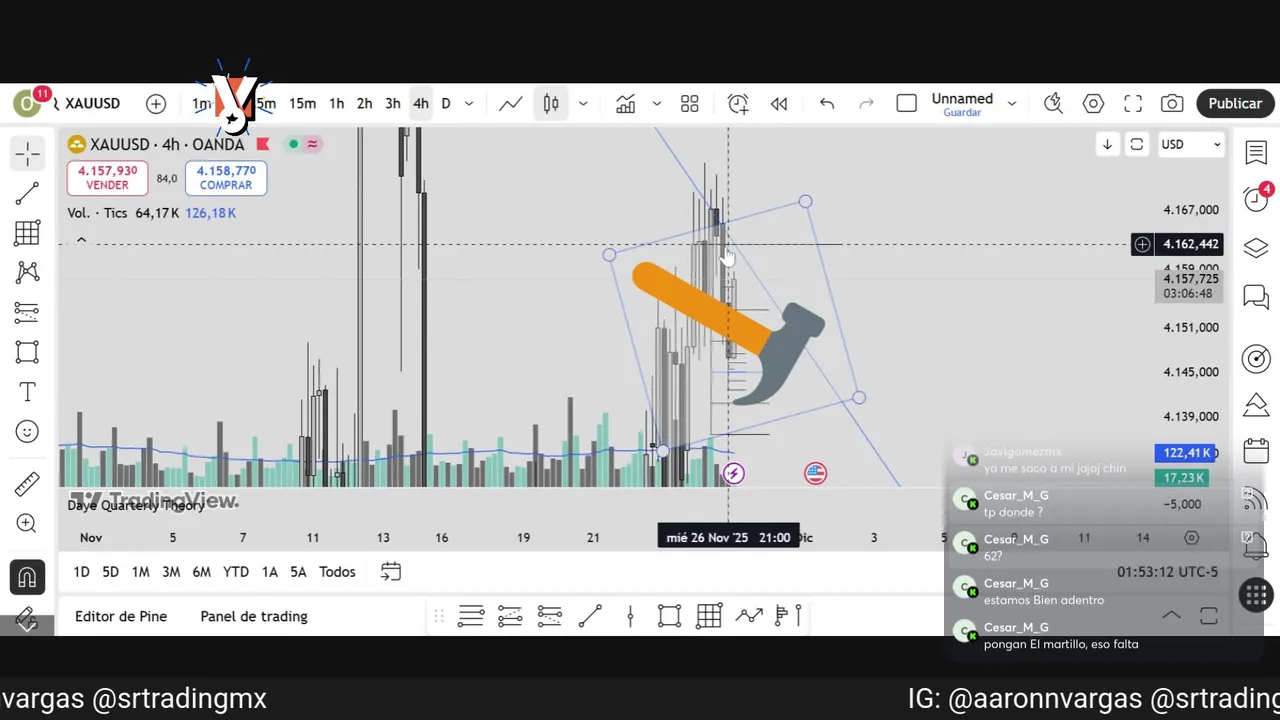Activate the zoom in tool

pos(27,524)
